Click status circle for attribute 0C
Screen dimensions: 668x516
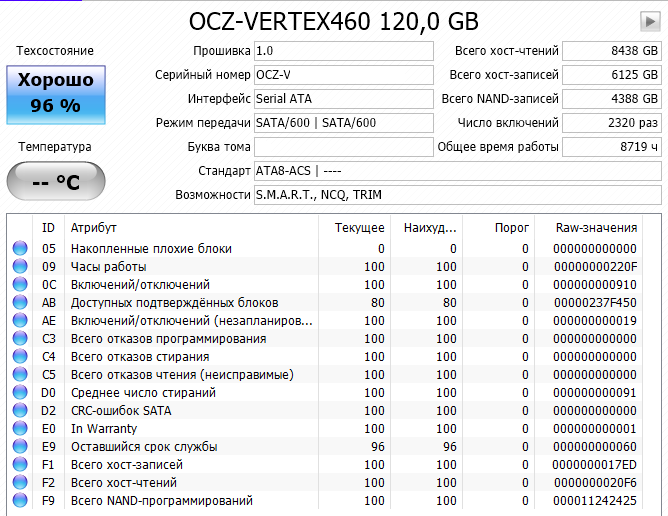point(20,284)
